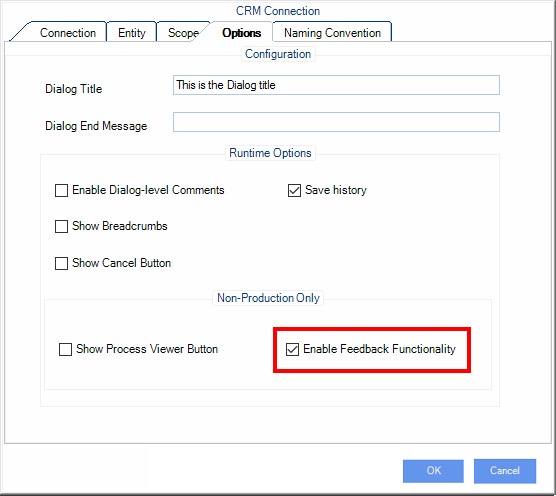Open the Entity tab

[x=132, y=33]
